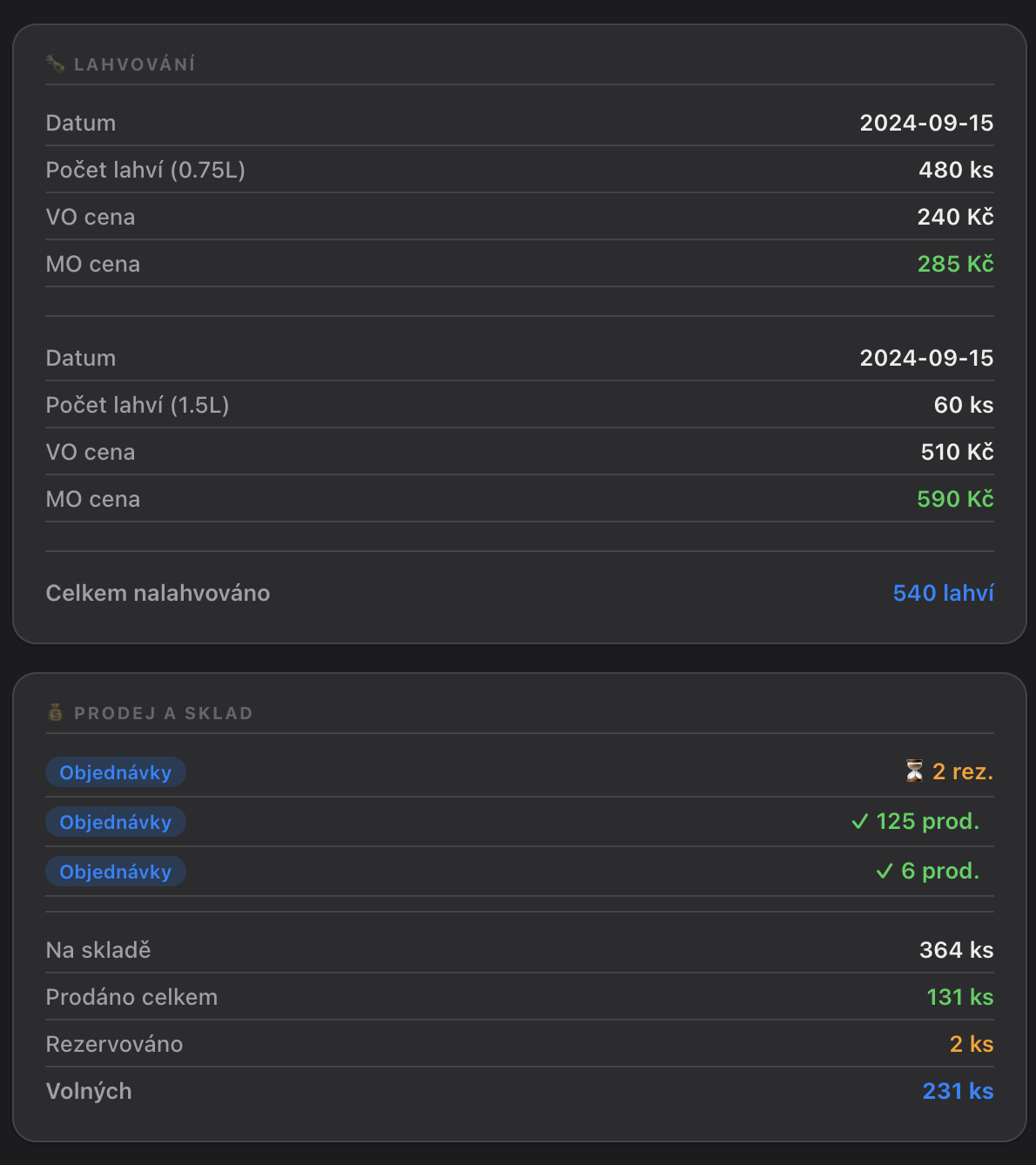
Task: Click the bottle icon beside Lahvování
Action: click(x=56, y=64)
